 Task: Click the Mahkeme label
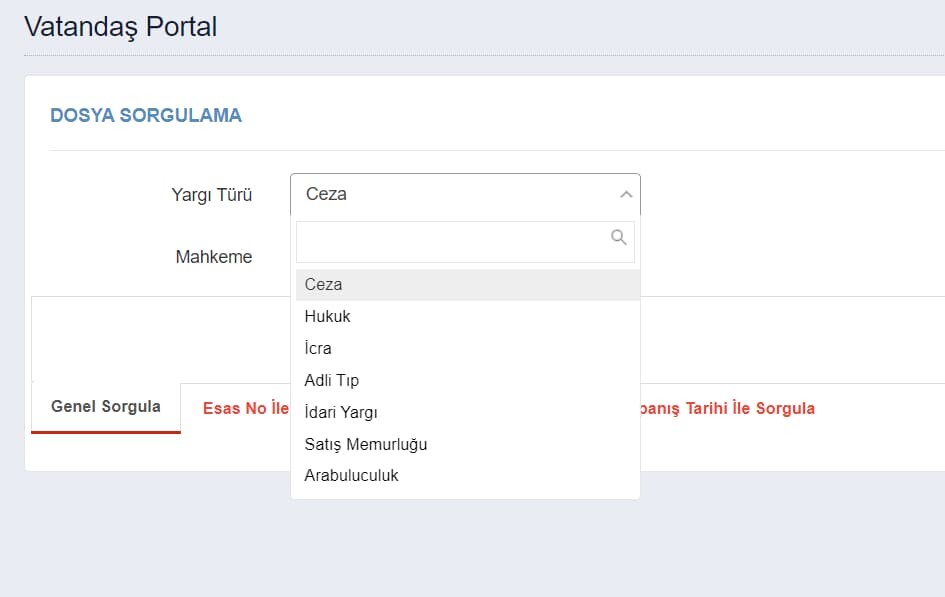[x=214, y=257]
